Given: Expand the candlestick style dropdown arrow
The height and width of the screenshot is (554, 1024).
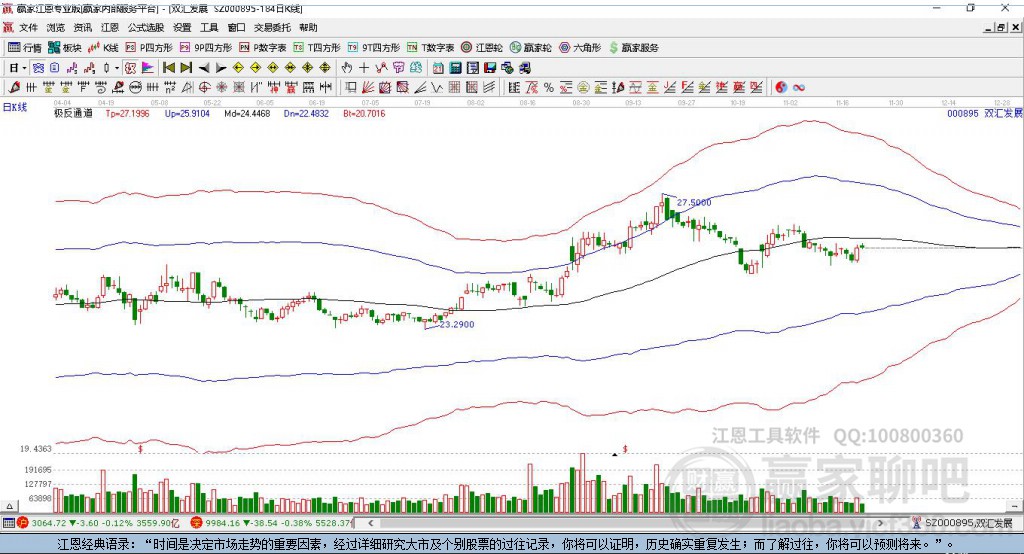Looking at the screenshot, I should point(117,68).
